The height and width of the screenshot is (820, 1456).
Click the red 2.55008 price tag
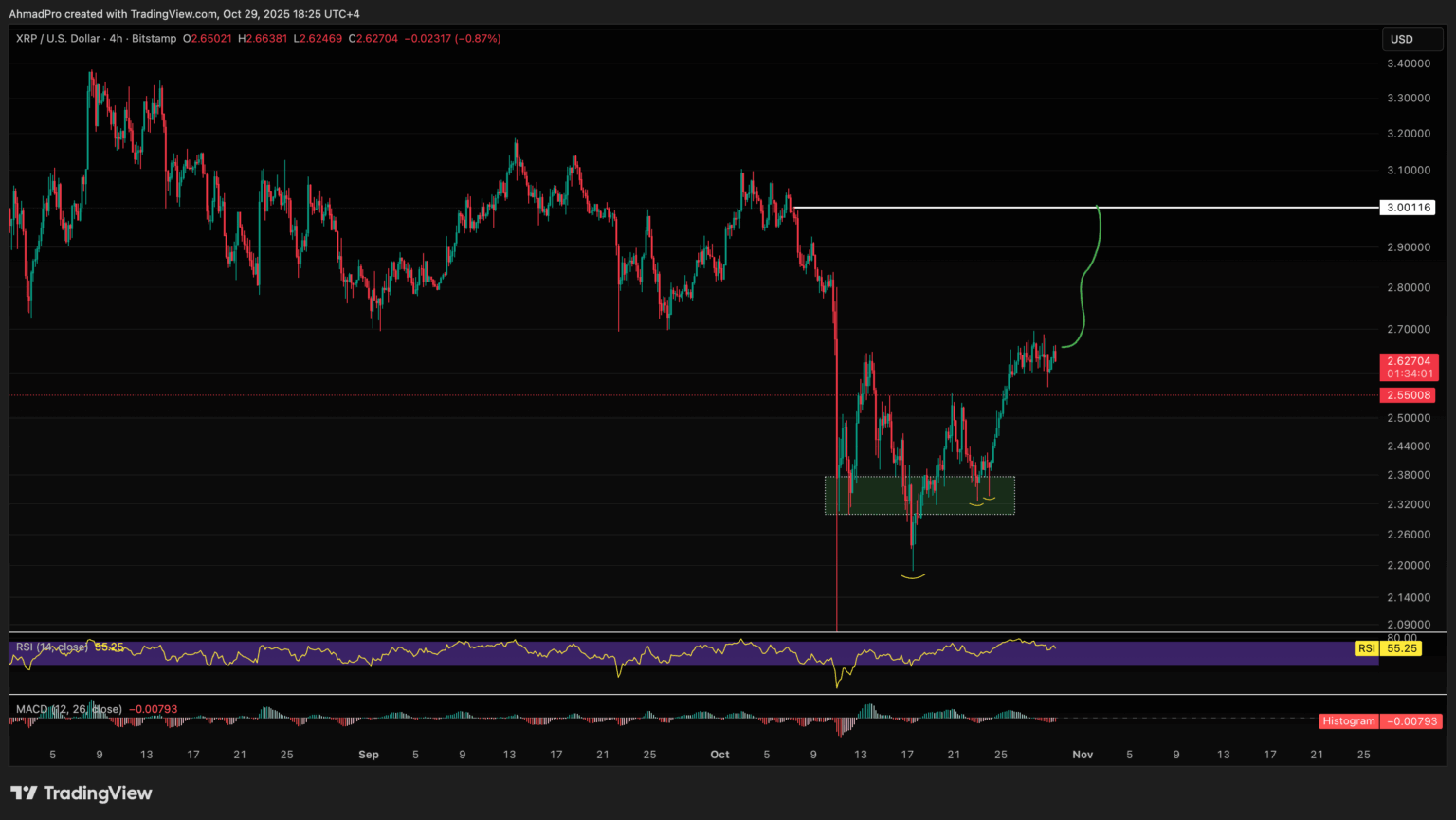tap(1409, 395)
